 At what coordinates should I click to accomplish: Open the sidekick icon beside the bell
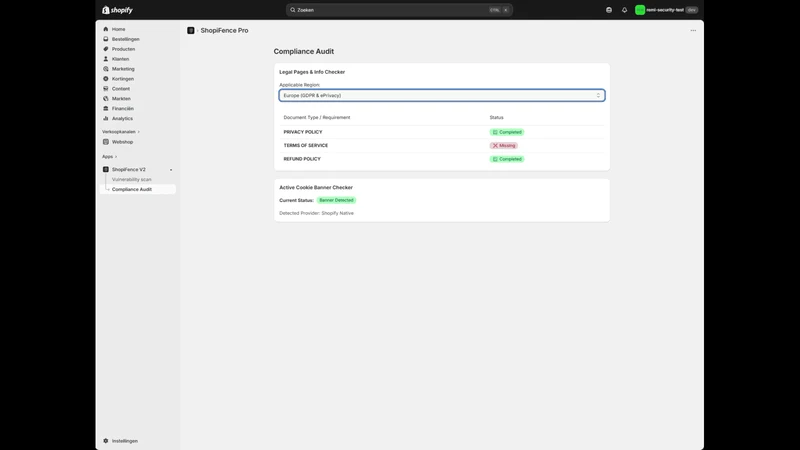coord(609,10)
